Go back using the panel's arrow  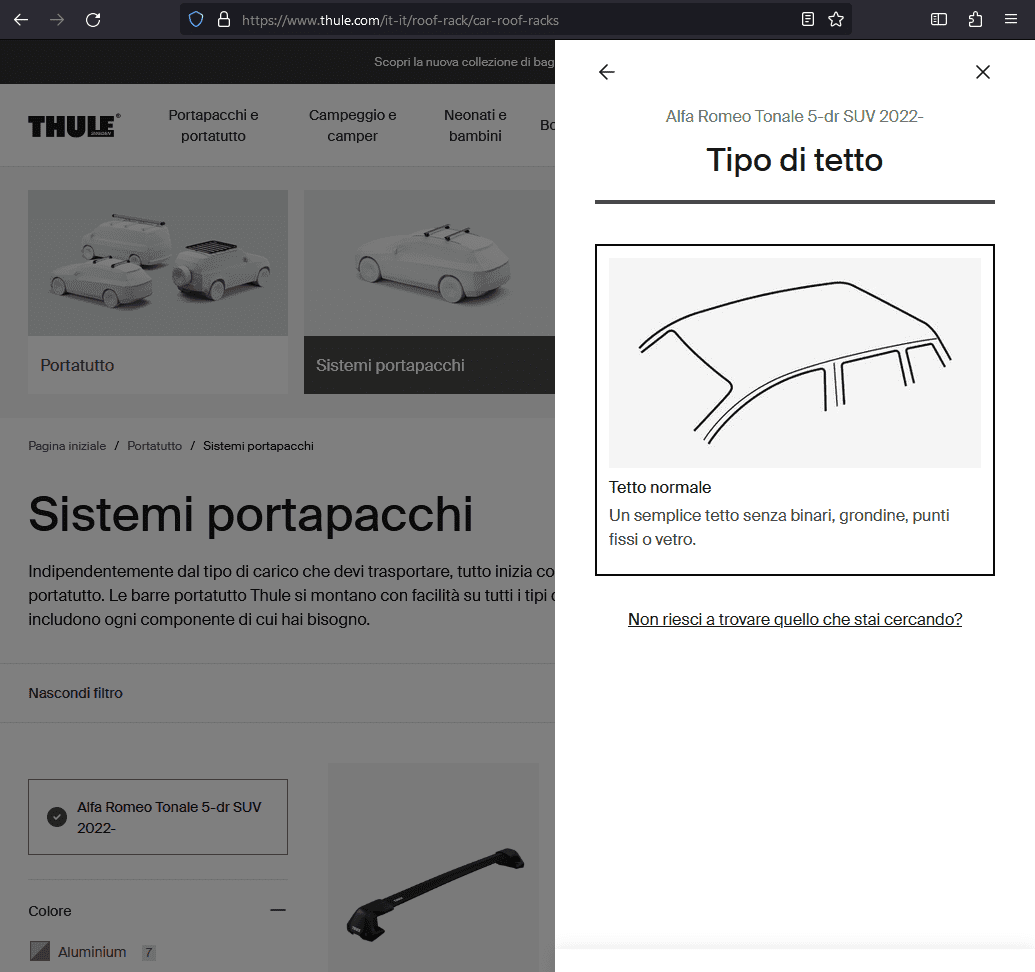(606, 72)
